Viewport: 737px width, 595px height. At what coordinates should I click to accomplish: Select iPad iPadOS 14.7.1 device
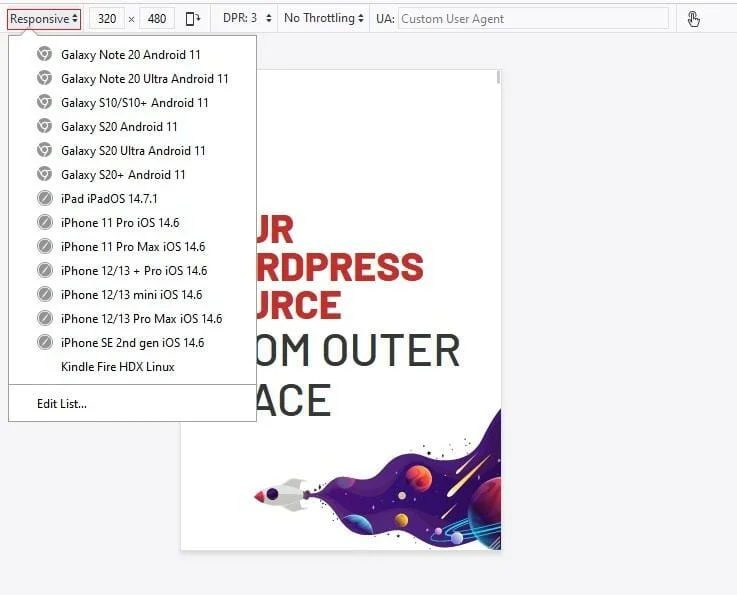133,198
